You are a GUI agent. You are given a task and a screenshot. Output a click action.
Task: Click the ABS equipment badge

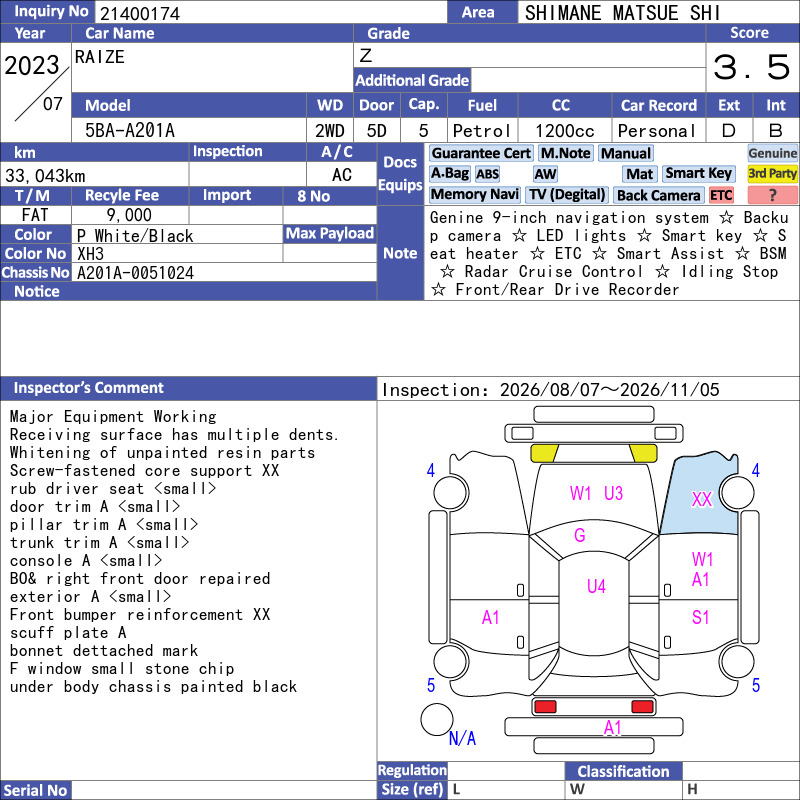[x=487, y=174]
